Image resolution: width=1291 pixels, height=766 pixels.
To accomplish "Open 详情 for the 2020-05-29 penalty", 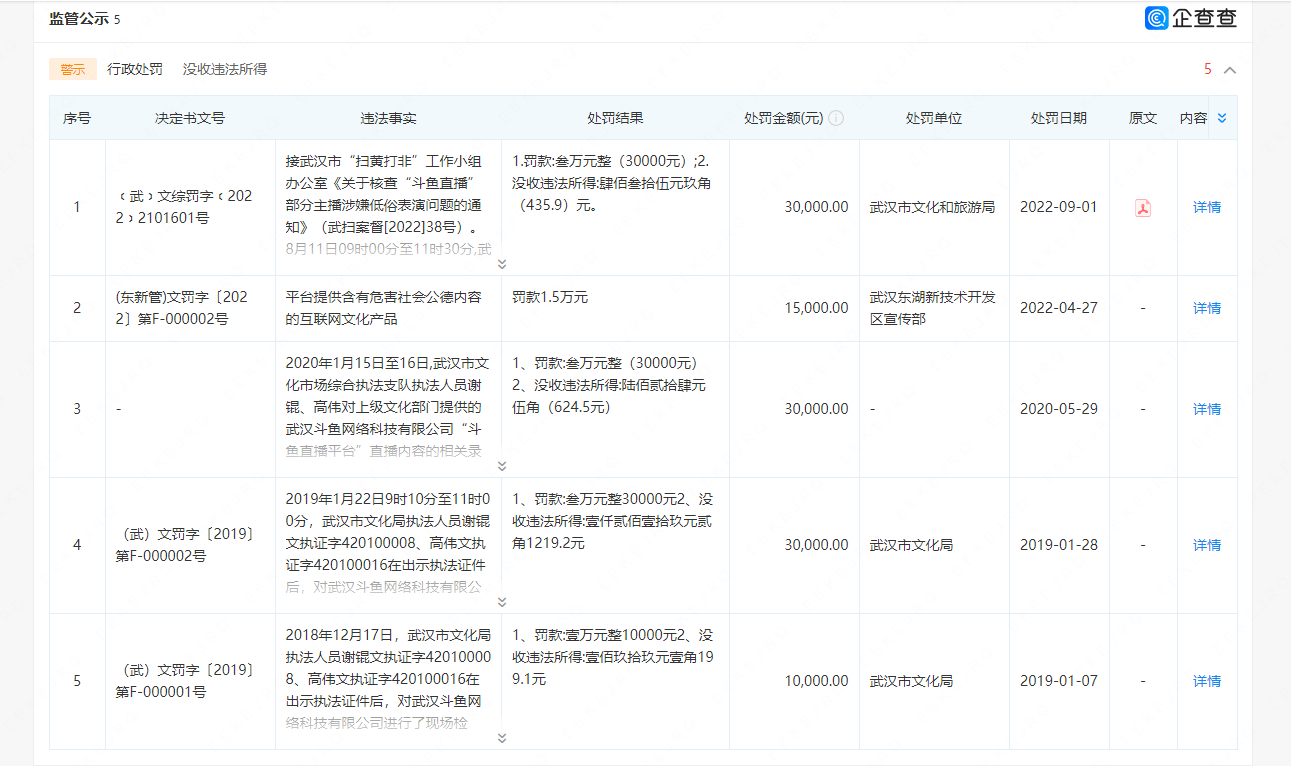I will [x=1207, y=409].
